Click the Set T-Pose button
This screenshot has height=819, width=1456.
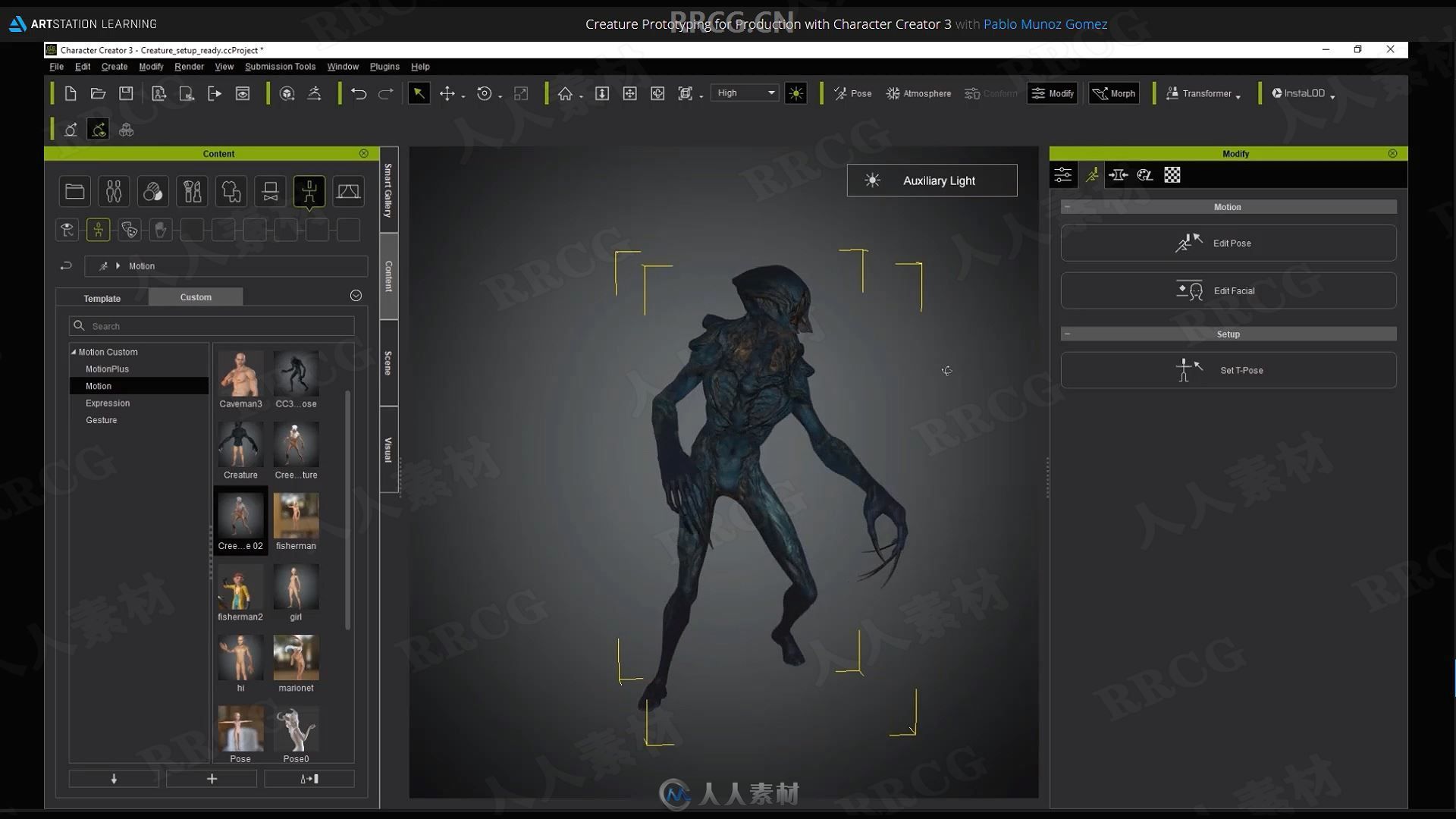click(1228, 370)
